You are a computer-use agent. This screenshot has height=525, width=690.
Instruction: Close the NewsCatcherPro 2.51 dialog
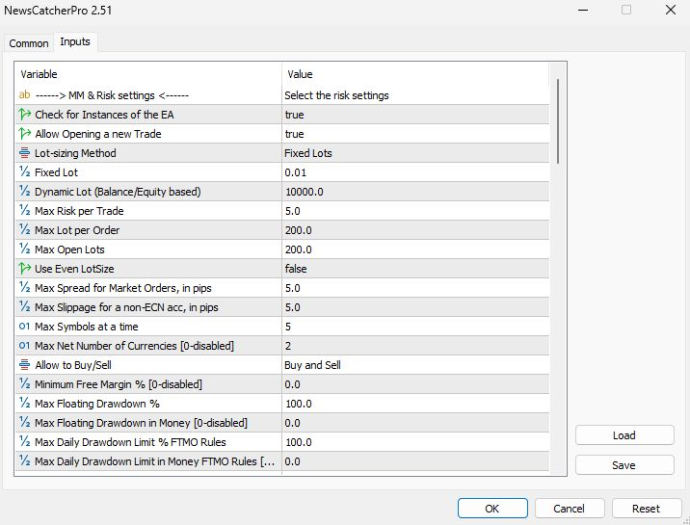click(x=670, y=10)
